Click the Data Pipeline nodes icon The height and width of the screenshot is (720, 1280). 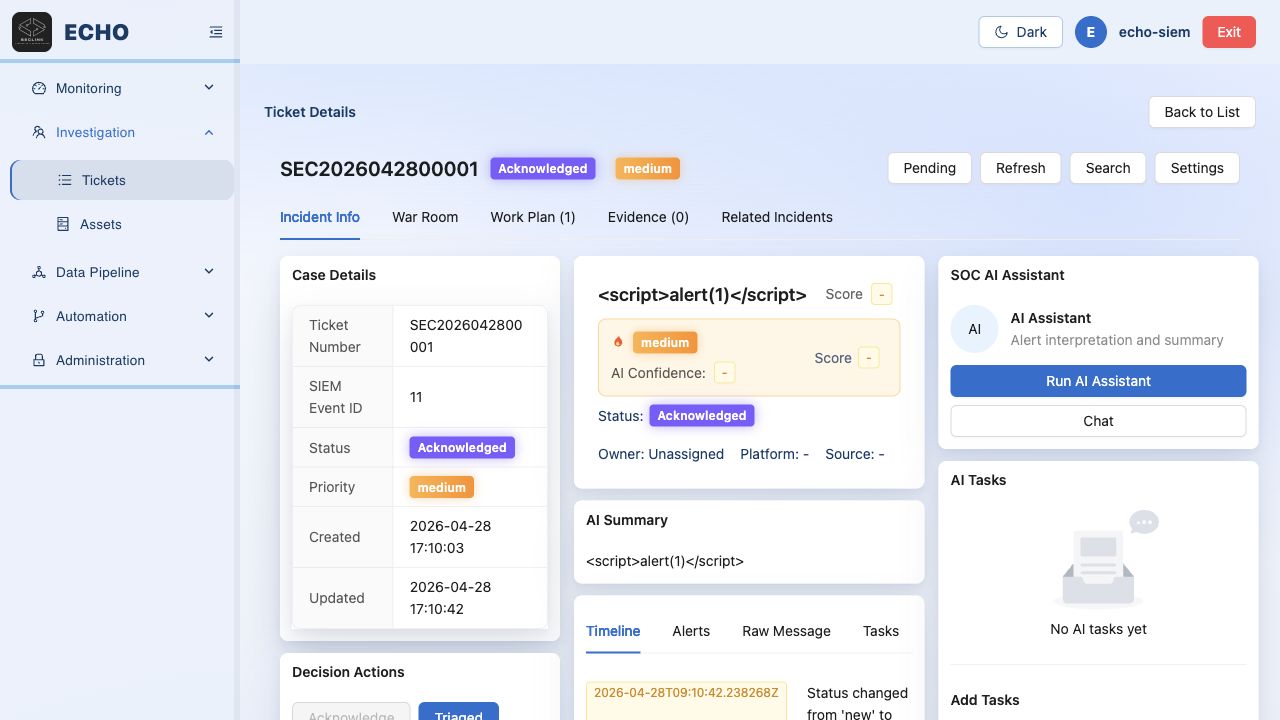[x=39, y=272]
